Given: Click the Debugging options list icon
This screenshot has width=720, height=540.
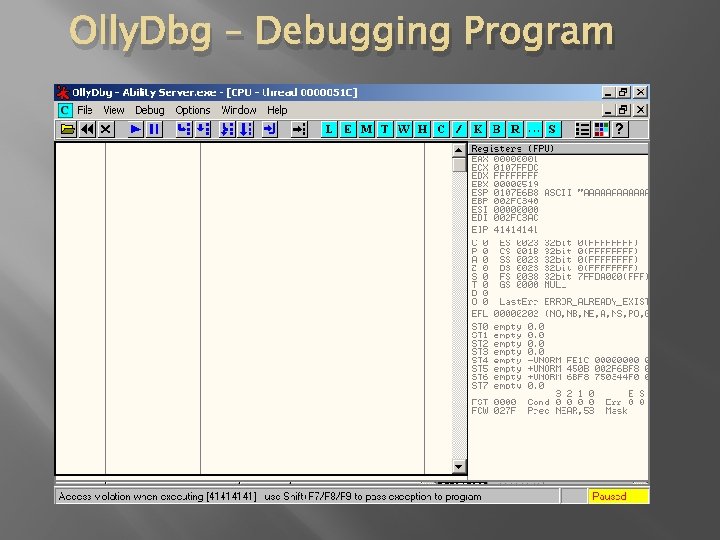Looking at the screenshot, I should point(583,129).
